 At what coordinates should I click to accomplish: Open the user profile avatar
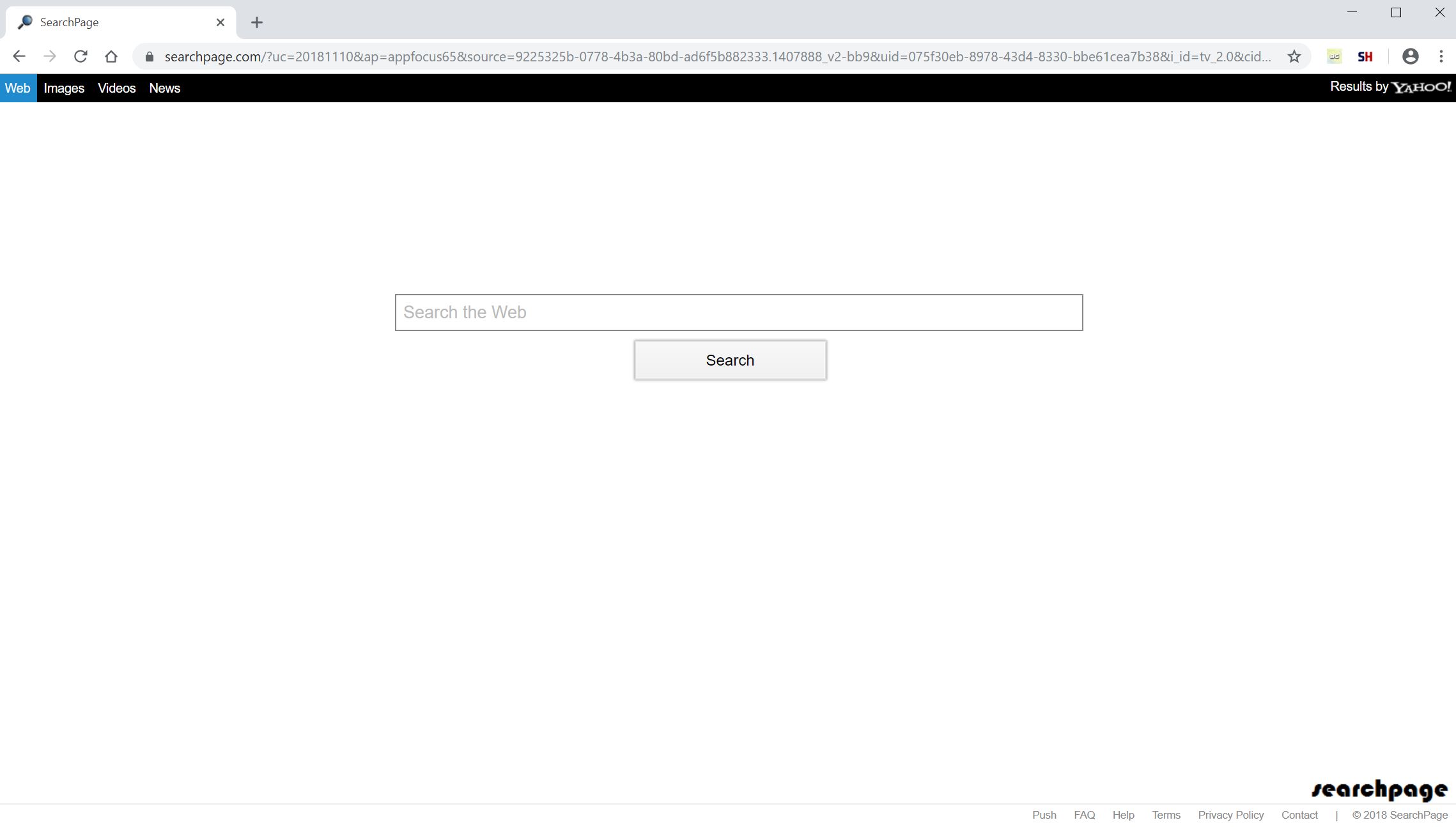pos(1410,56)
